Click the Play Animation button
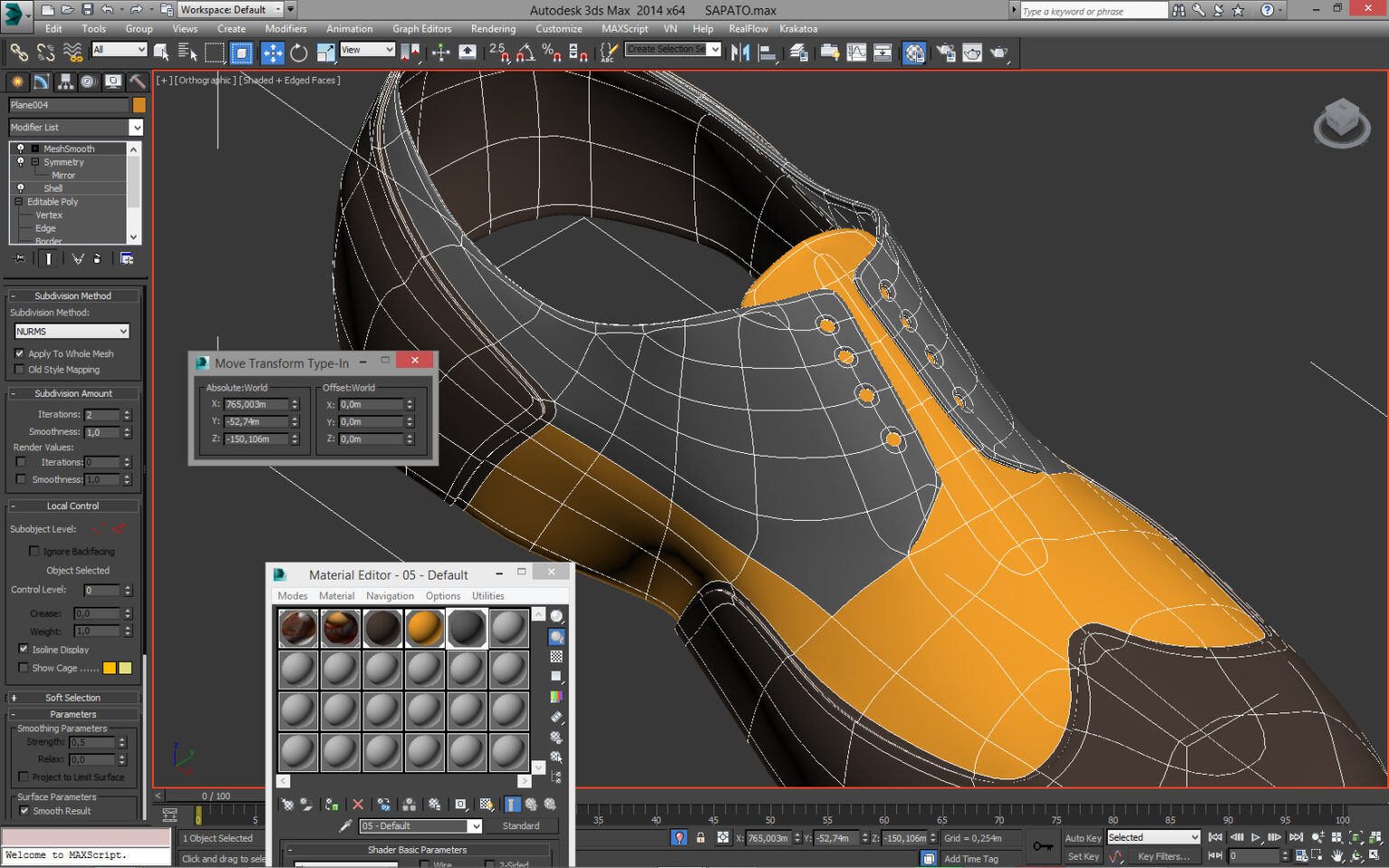This screenshot has height=868, width=1389. point(1255,837)
